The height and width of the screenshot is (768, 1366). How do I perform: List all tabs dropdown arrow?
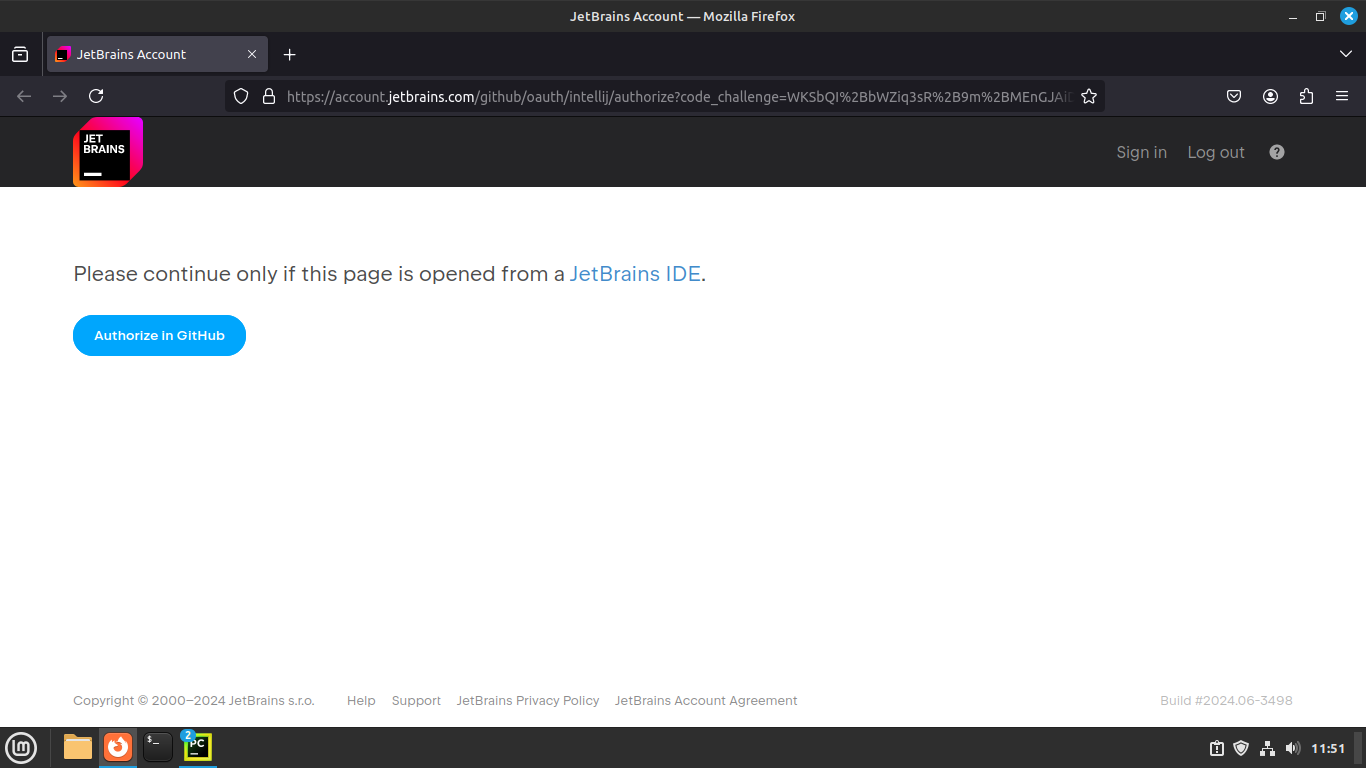point(1346,54)
